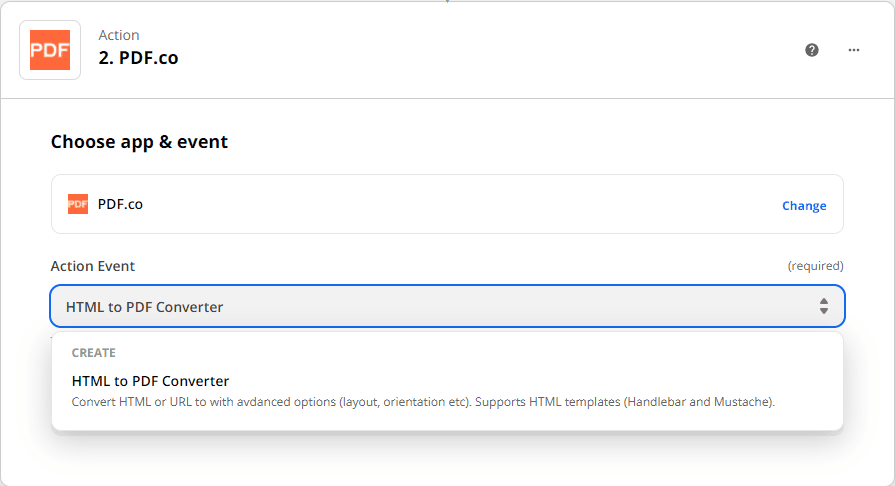Screen dimensions: 895x486
Task: Click the "(required)" indicator text
Action: click(x=815, y=266)
